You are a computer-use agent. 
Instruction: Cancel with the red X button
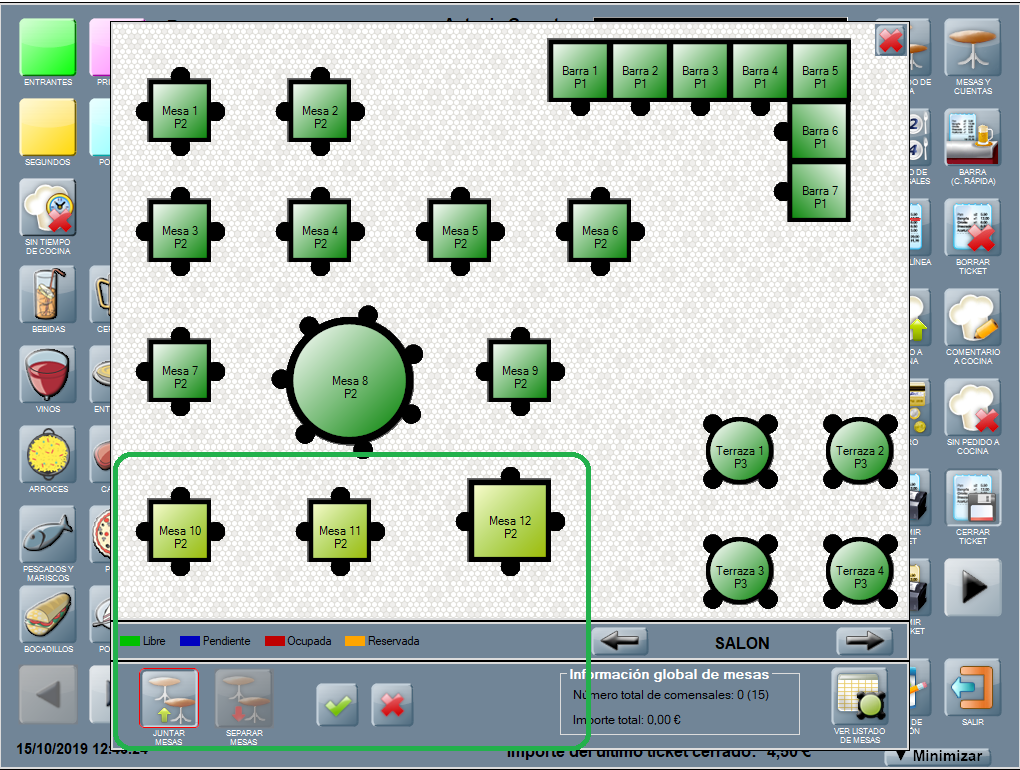click(x=392, y=706)
